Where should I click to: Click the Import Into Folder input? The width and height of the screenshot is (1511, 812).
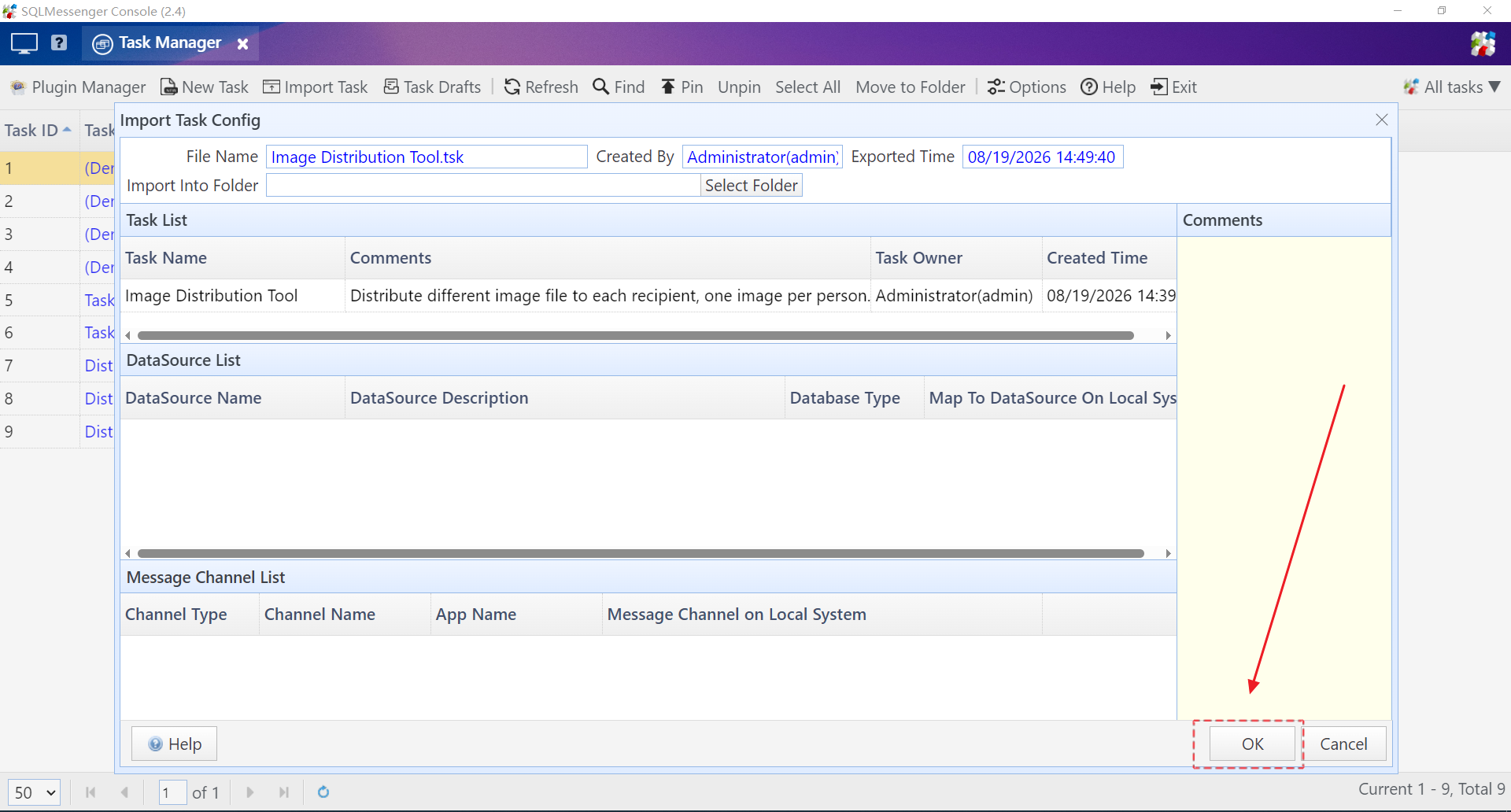point(483,185)
